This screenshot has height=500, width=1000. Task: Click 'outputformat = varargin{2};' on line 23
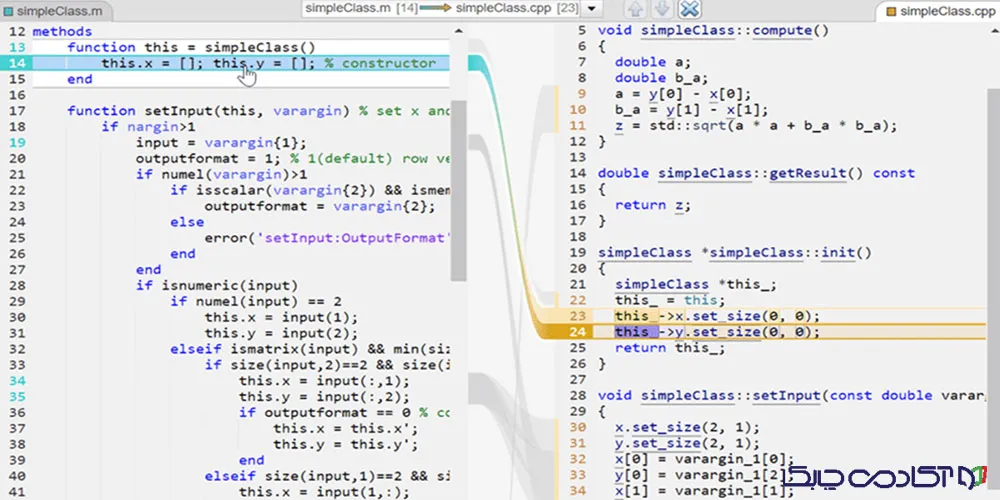(320, 205)
